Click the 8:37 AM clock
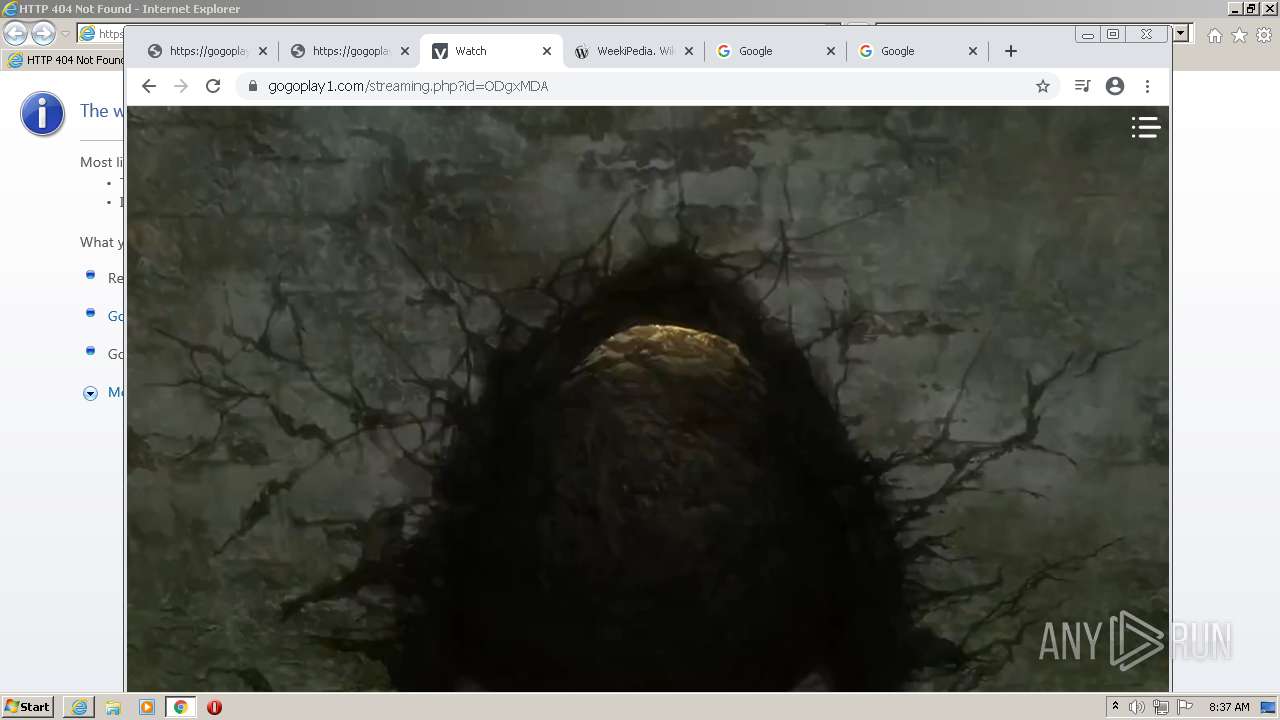Viewport: 1280px width, 720px height. (x=1229, y=707)
